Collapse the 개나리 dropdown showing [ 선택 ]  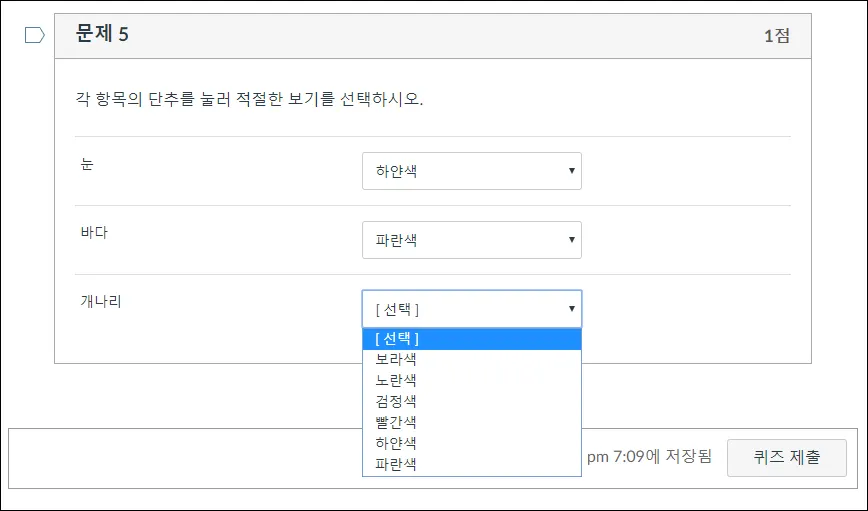pyautogui.click(x=471, y=309)
